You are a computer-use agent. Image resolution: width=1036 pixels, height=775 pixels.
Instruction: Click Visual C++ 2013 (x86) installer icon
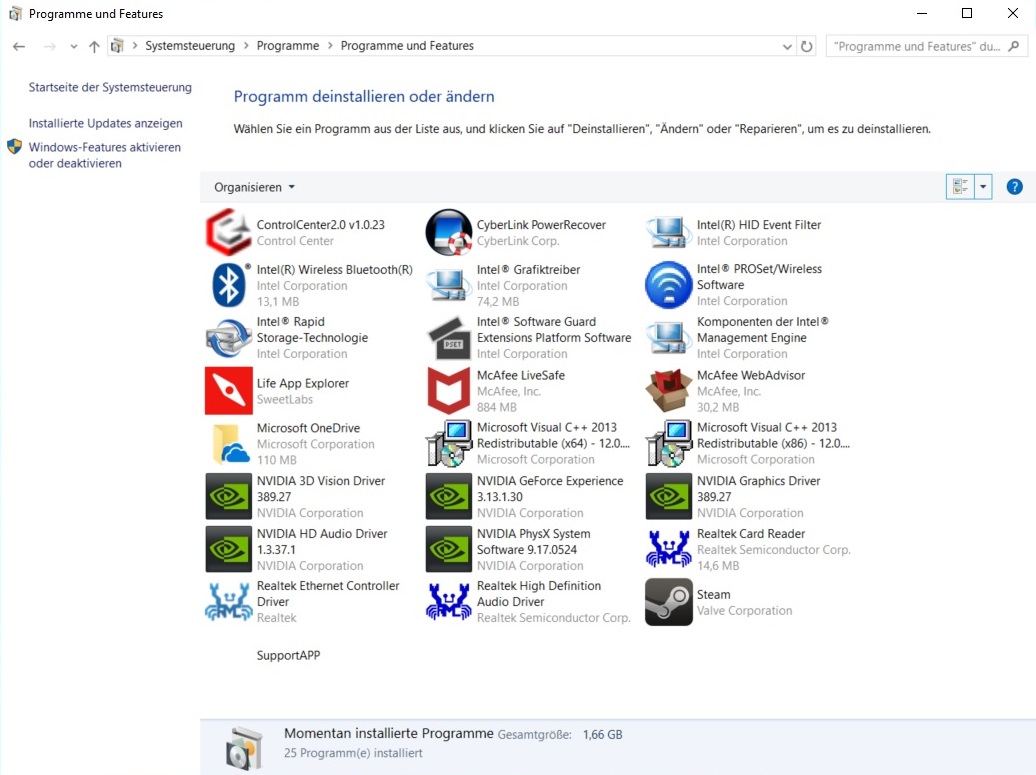point(669,443)
